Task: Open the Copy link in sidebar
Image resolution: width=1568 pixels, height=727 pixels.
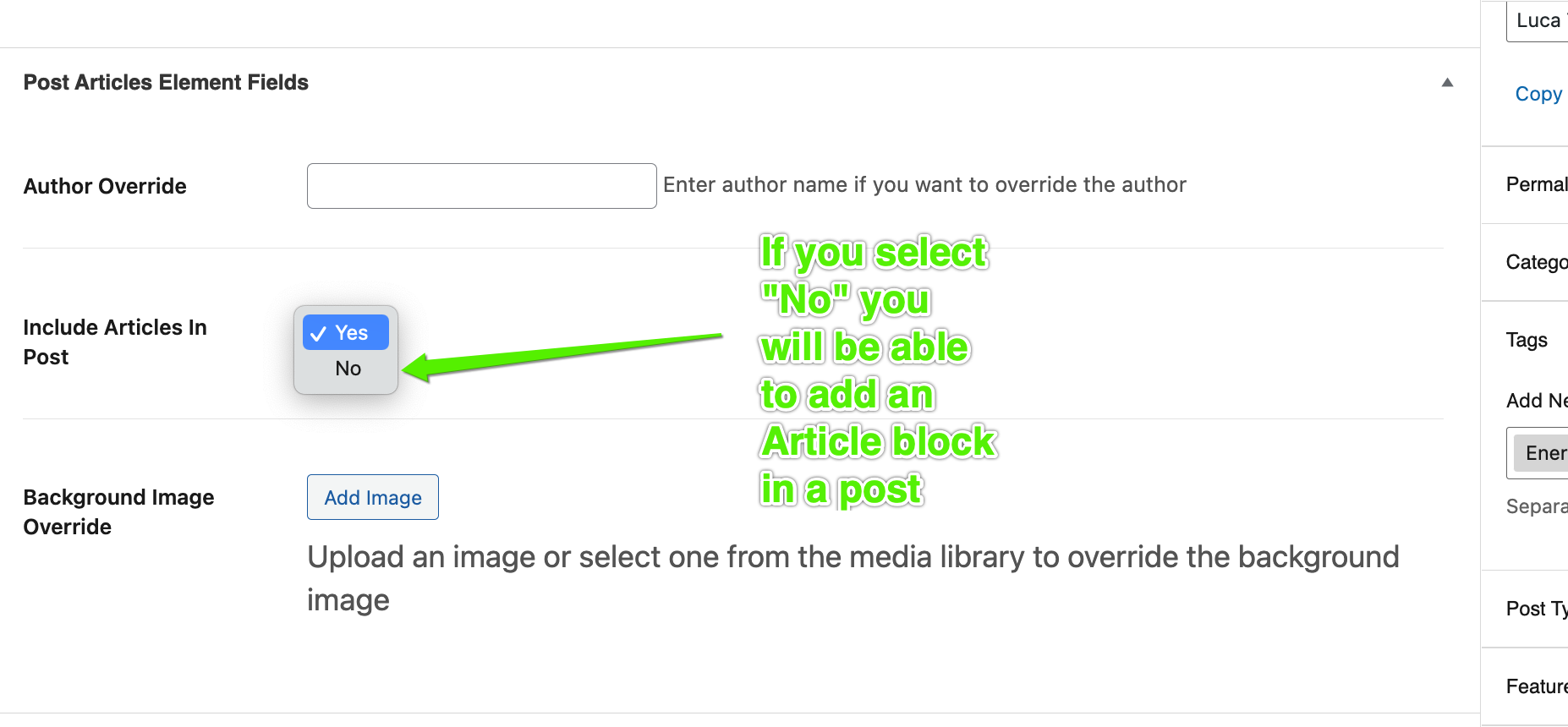Action: [1538, 94]
